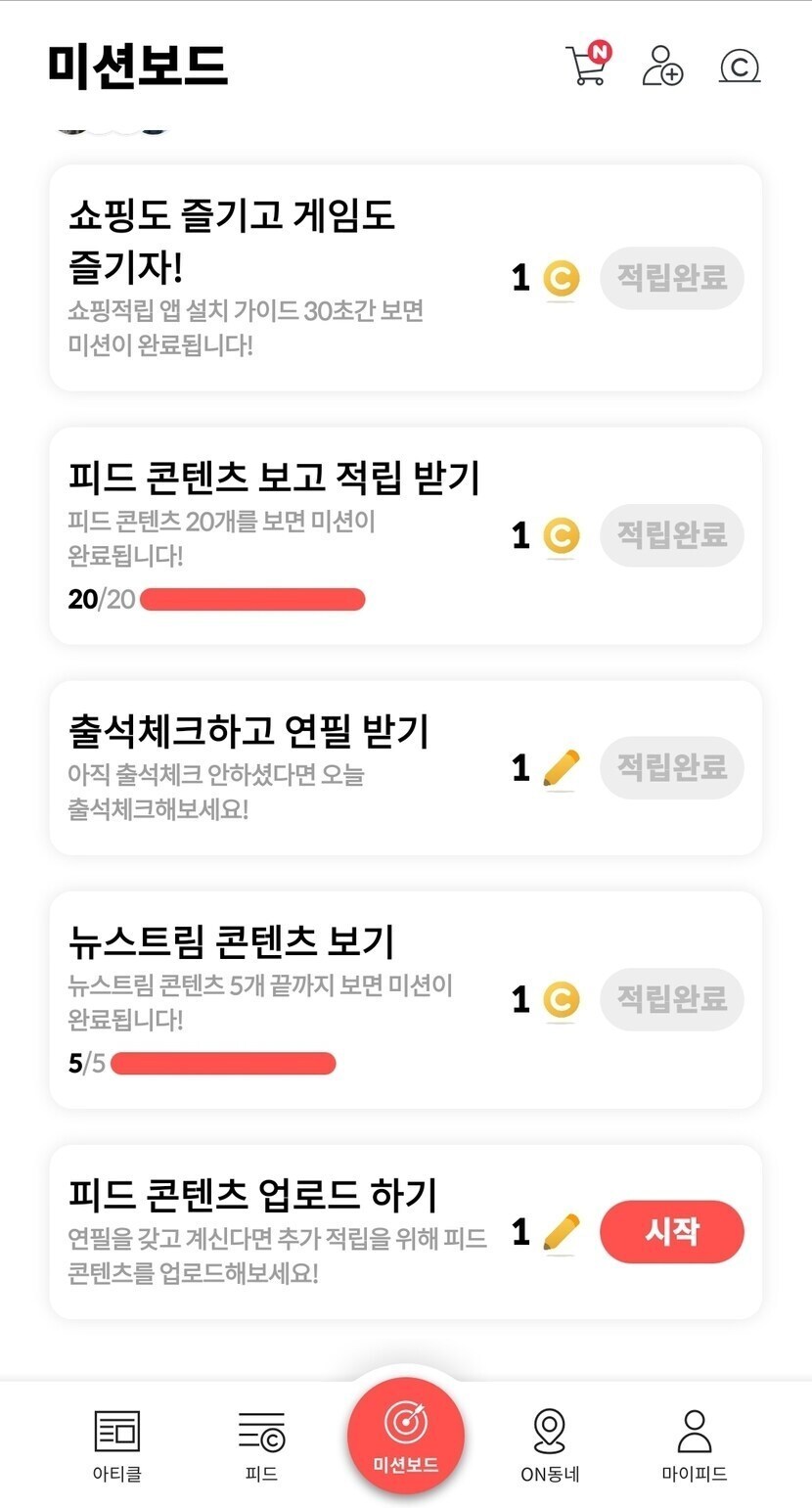Open the coin balance icon

[740, 67]
